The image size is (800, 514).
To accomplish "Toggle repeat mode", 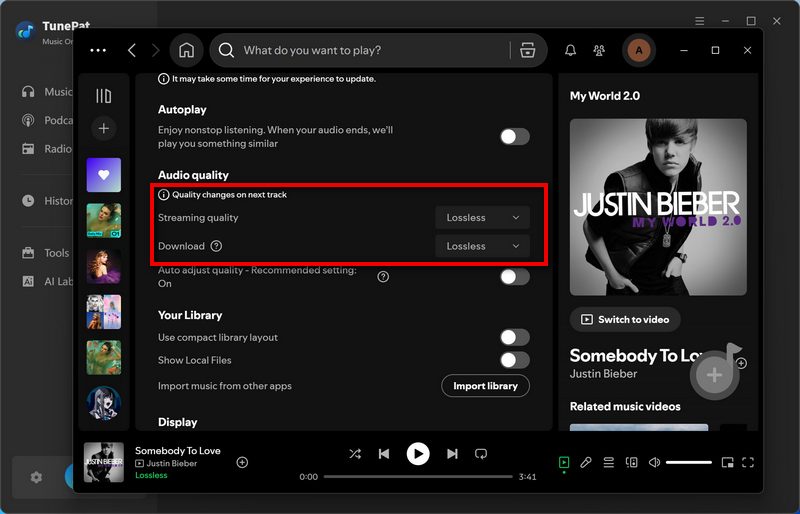I will pyautogui.click(x=481, y=454).
